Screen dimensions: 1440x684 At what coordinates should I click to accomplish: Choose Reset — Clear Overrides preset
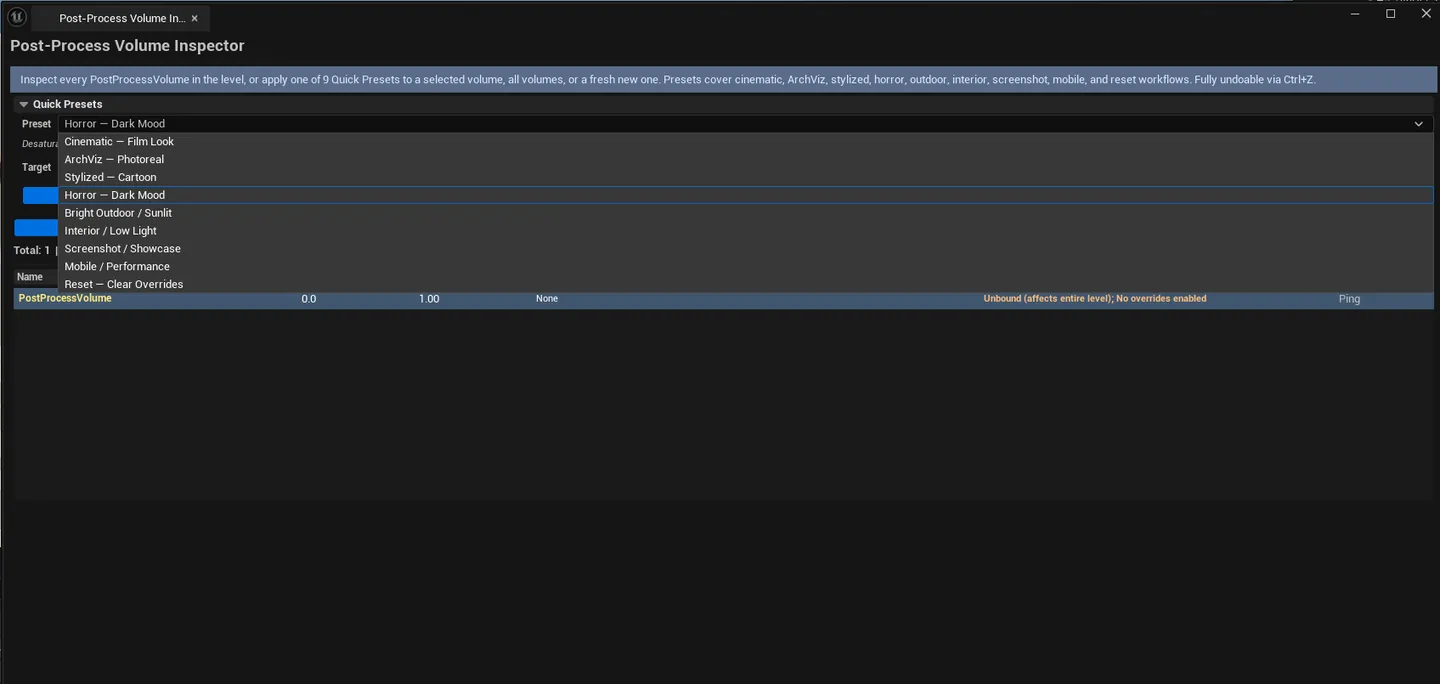(745, 284)
